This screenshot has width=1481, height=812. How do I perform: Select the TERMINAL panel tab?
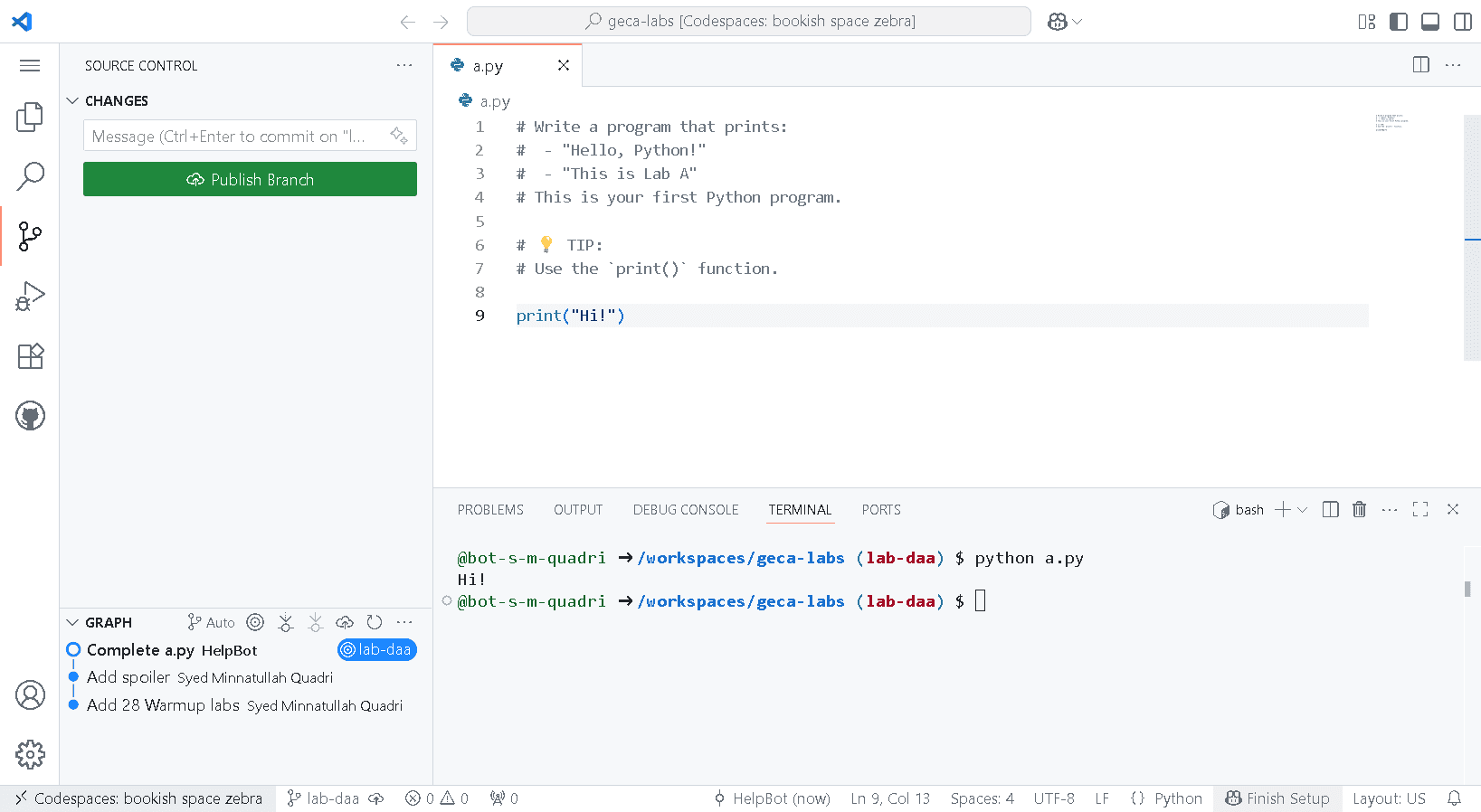click(800, 510)
